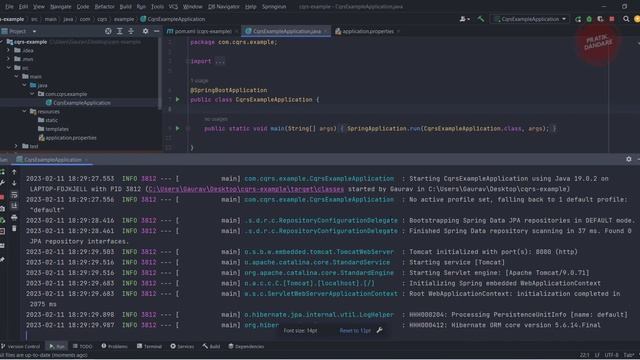The image size is (640, 360).
Task: Click the Rerun icon in main toolbar
Action: click(x=578, y=19)
